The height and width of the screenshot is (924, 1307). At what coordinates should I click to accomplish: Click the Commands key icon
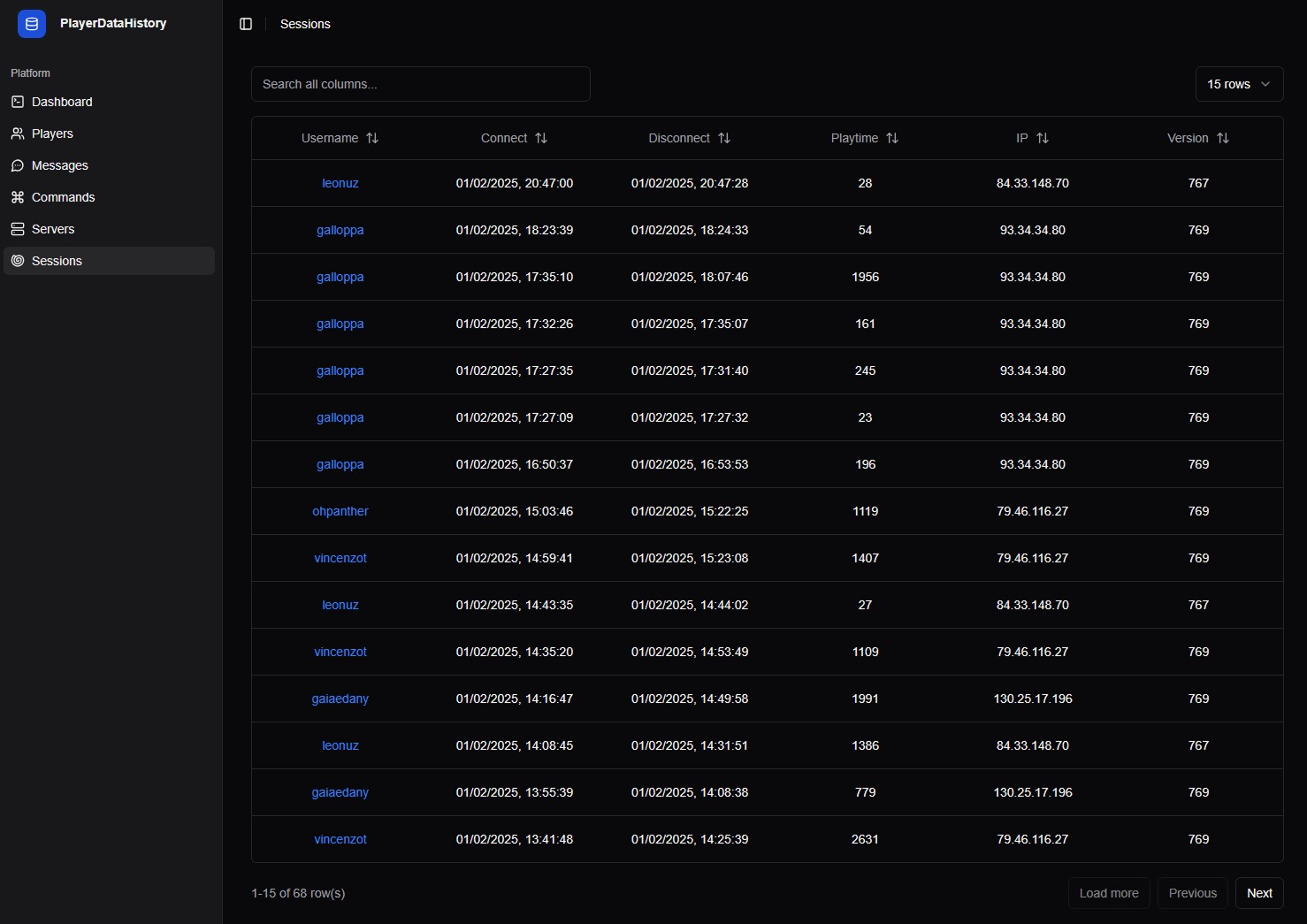pyautogui.click(x=18, y=197)
